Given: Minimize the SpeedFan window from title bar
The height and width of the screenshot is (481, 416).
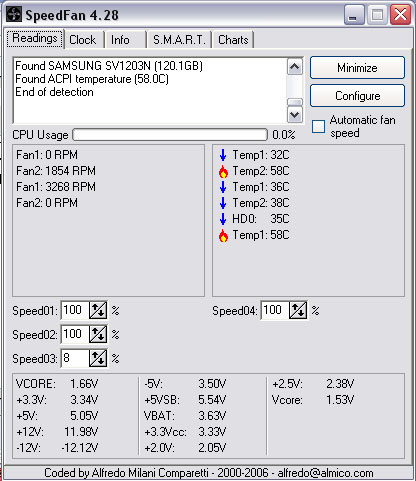Looking at the screenshot, I should tap(354, 15).
